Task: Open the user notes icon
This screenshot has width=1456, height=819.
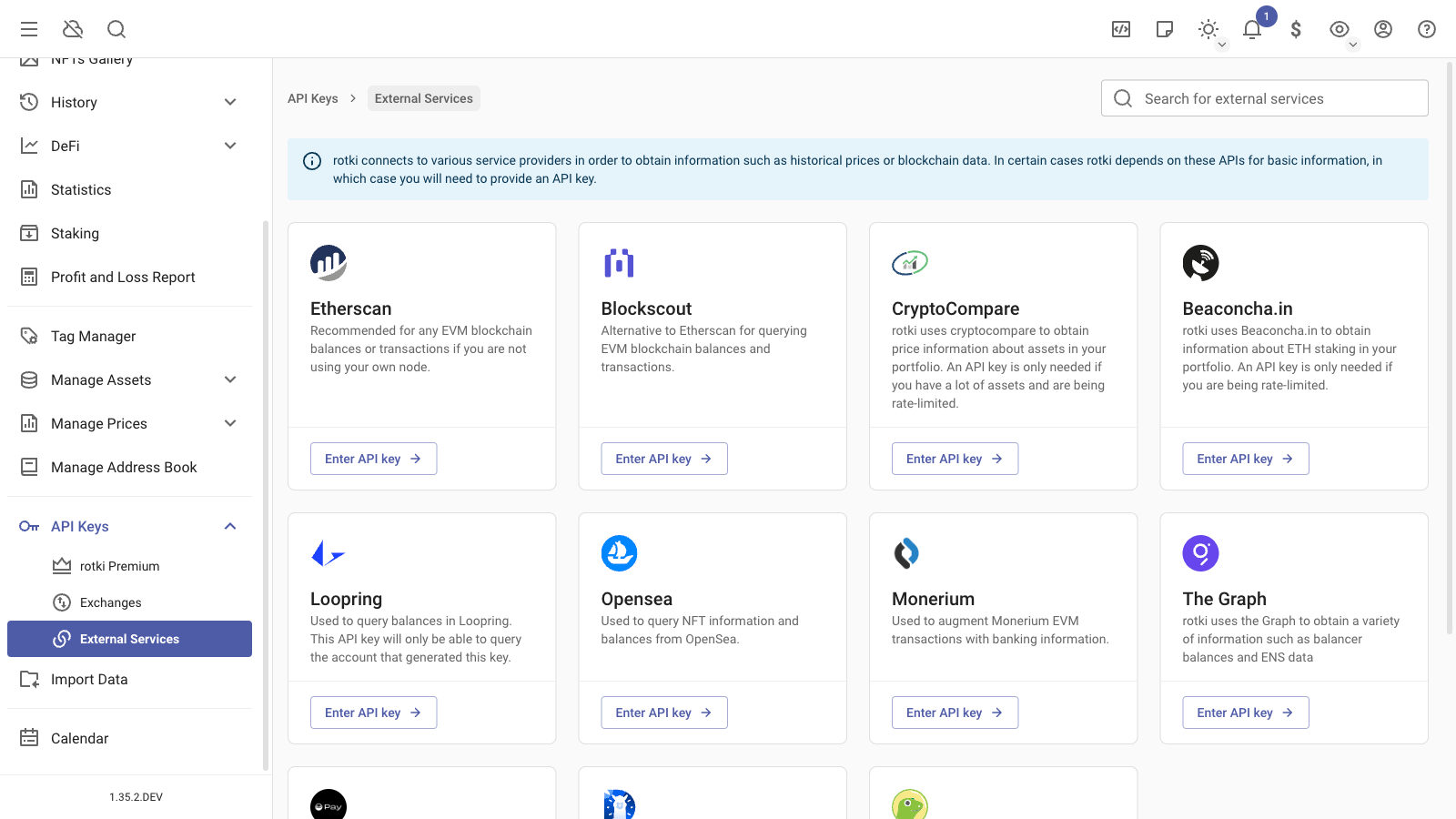Action: 1165,29
